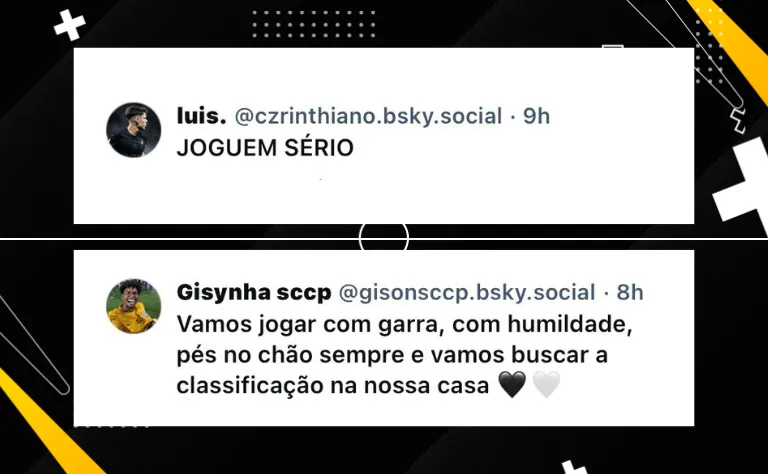Click the text classificação na nossa casa
The image size is (768, 474).
click(333, 385)
